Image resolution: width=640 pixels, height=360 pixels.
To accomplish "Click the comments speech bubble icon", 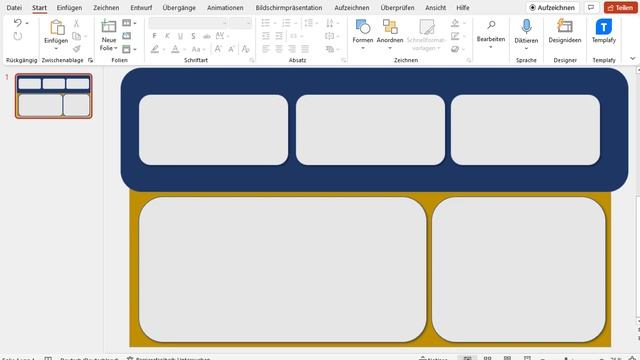I will (x=591, y=7).
